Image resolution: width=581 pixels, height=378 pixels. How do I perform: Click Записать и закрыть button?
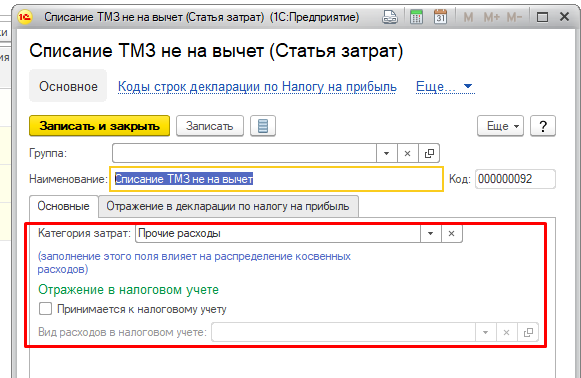[x=99, y=126]
